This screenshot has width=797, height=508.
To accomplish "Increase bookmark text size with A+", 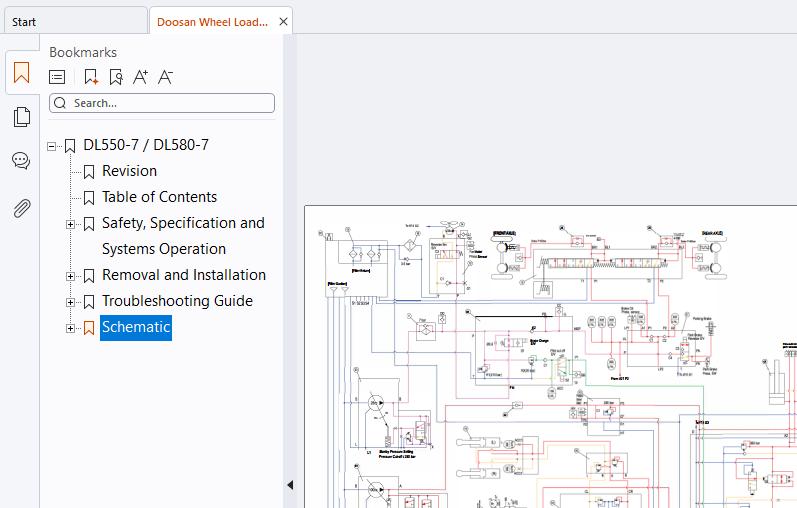I will [x=140, y=77].
